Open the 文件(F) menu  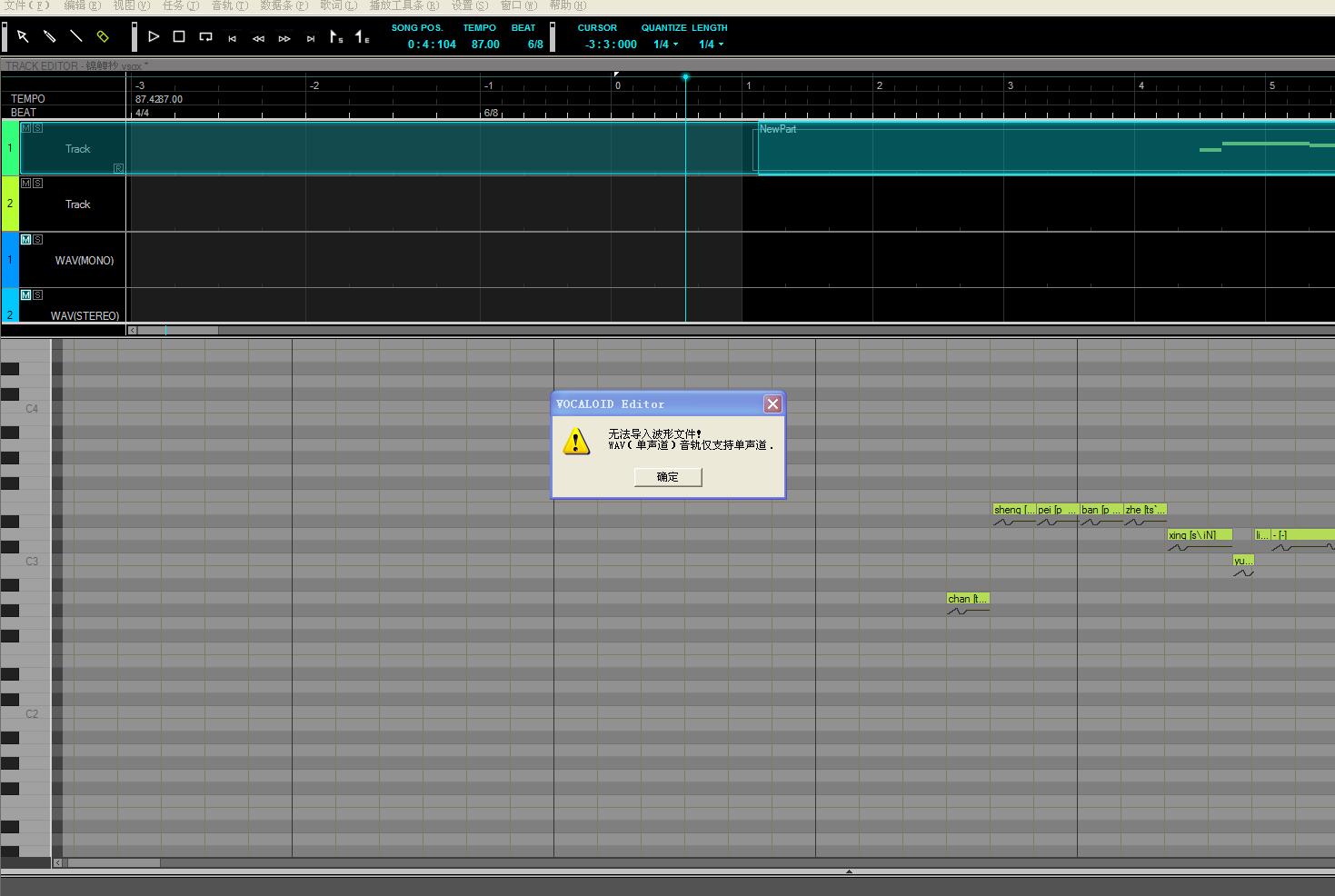pos(27,5)
